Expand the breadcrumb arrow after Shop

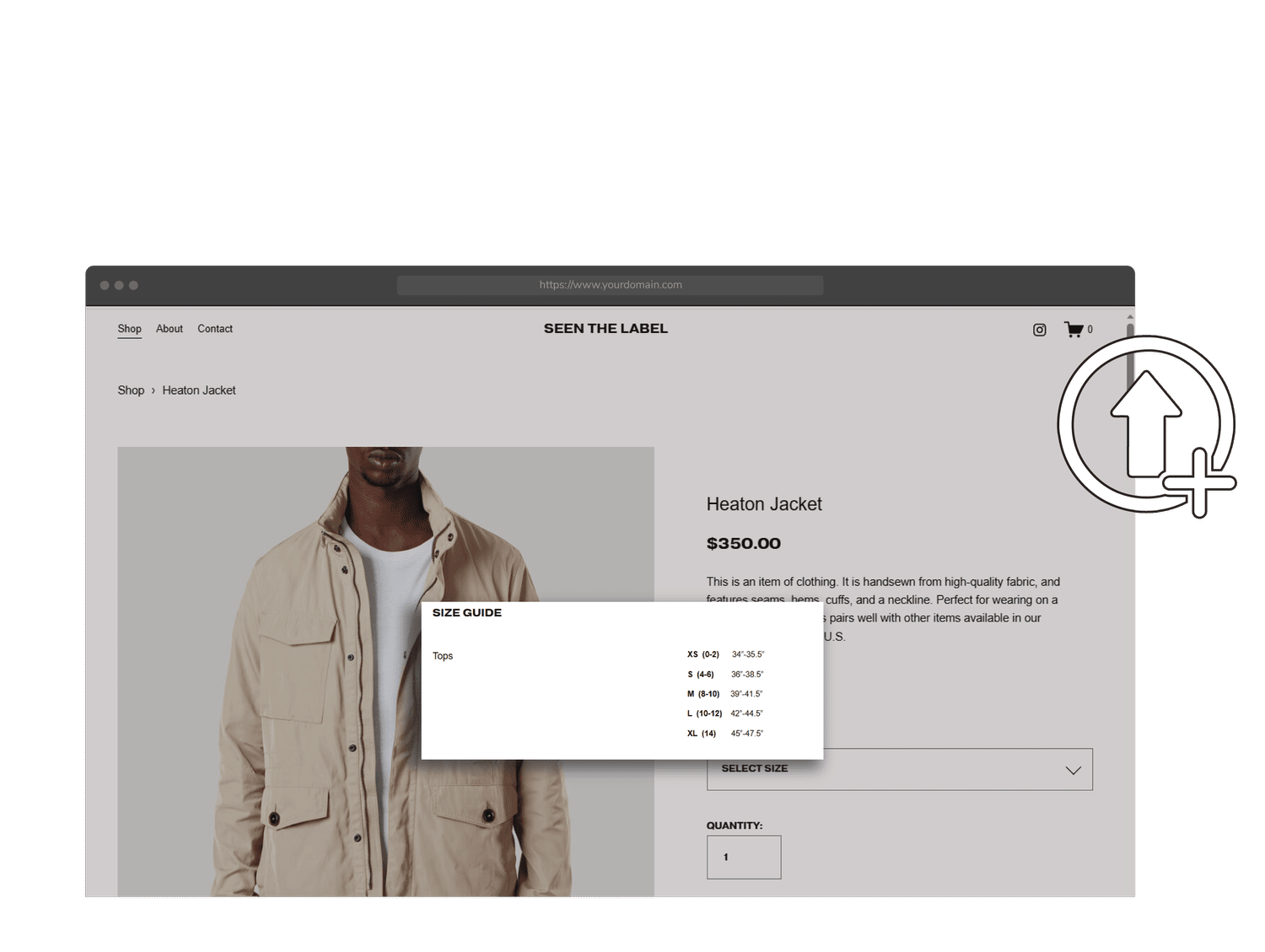153,390
